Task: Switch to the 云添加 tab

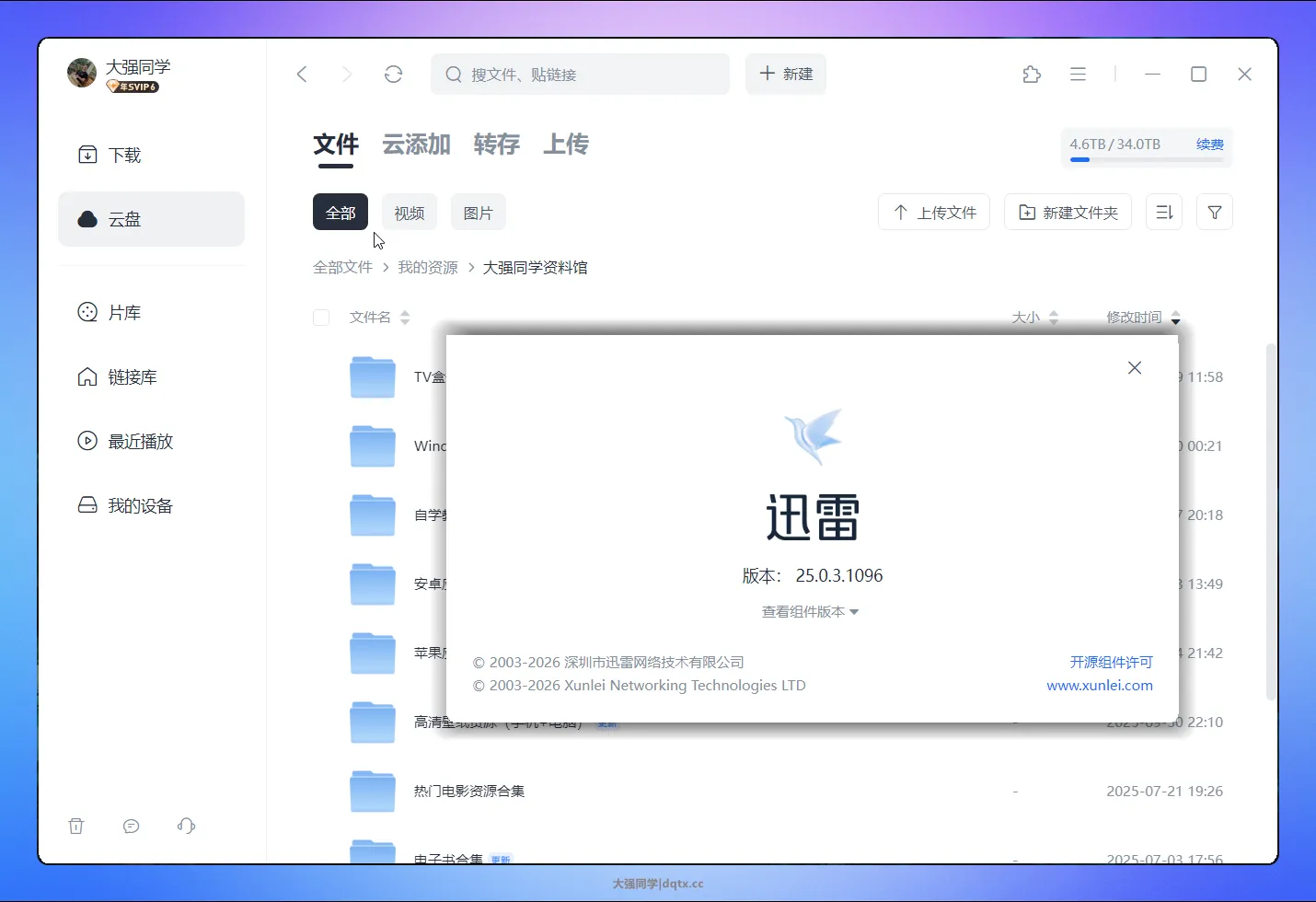Action: tap(416, 145)
